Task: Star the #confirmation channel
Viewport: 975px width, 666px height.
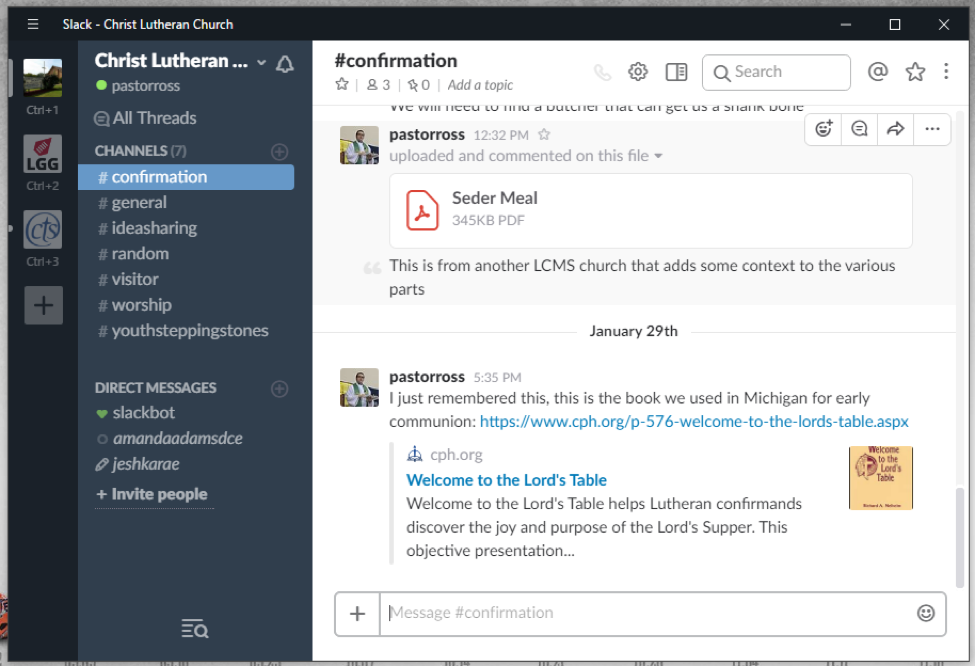Action: coord(341,85)
